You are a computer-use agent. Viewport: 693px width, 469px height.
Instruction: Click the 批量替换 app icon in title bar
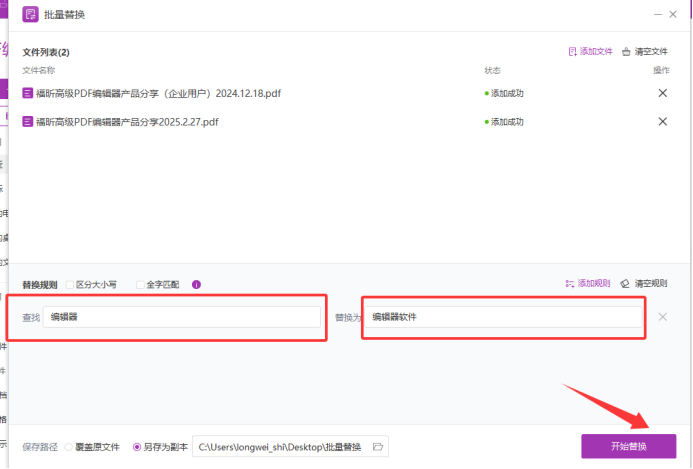(30, 14)
